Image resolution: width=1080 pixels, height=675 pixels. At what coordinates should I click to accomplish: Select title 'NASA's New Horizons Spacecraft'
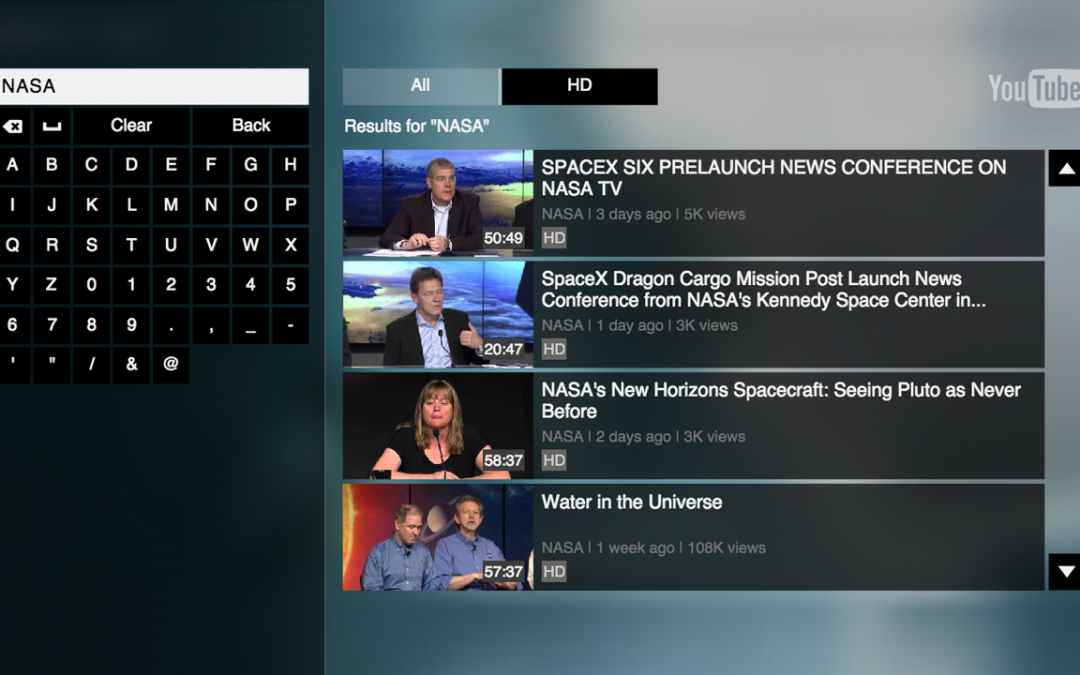tap(781, 400)
